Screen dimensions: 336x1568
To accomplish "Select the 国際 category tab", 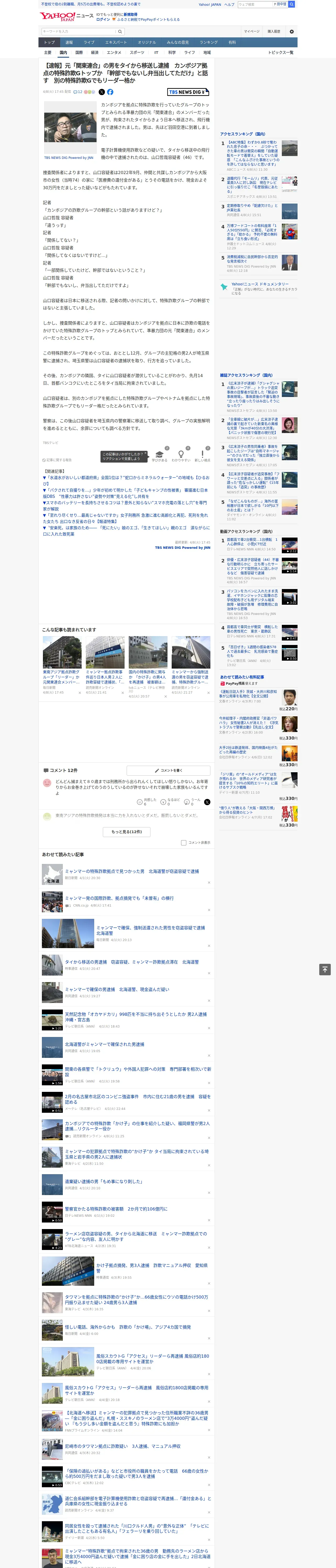I will (79, 52).
